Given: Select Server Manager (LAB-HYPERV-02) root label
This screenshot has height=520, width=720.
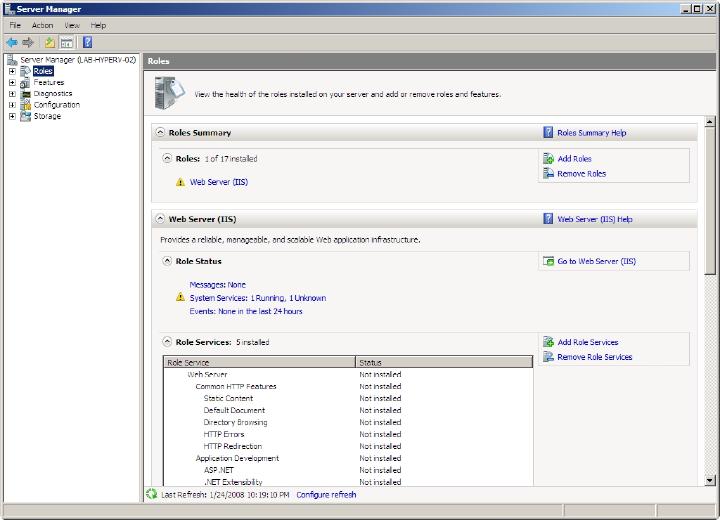Looking at the screenshot, I should point(78,60).
